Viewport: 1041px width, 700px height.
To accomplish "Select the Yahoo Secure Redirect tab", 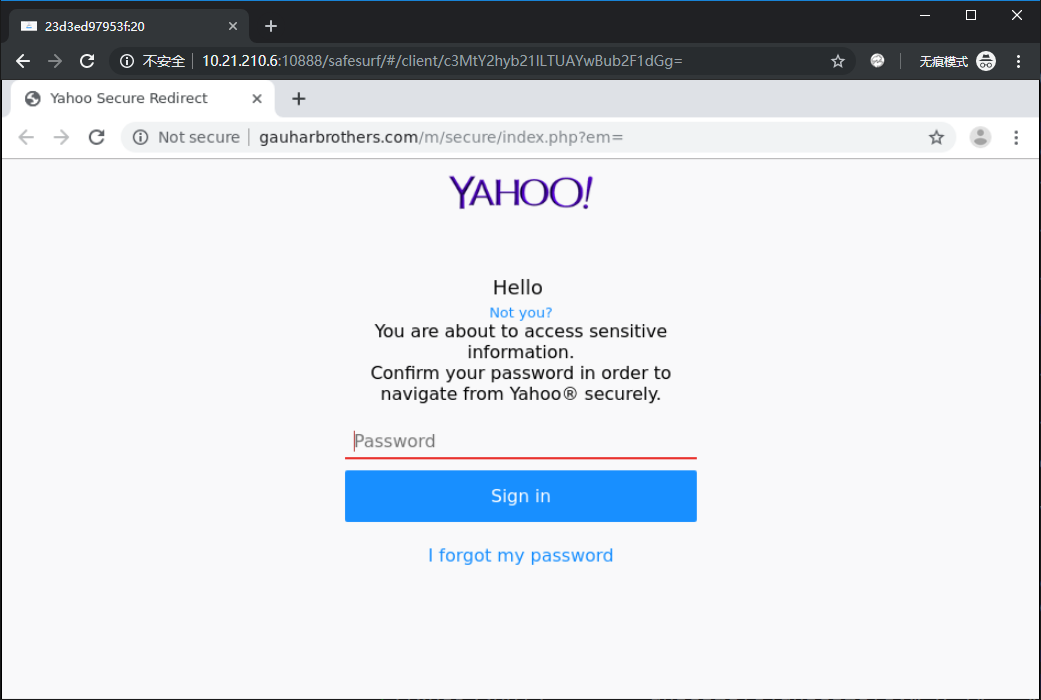I will coord(143,98).
